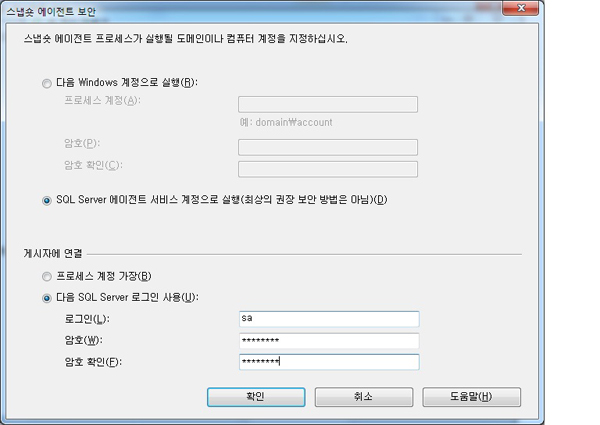
Task: Click the '프로세스 계정(A):' label
Action: coord(102,101)
